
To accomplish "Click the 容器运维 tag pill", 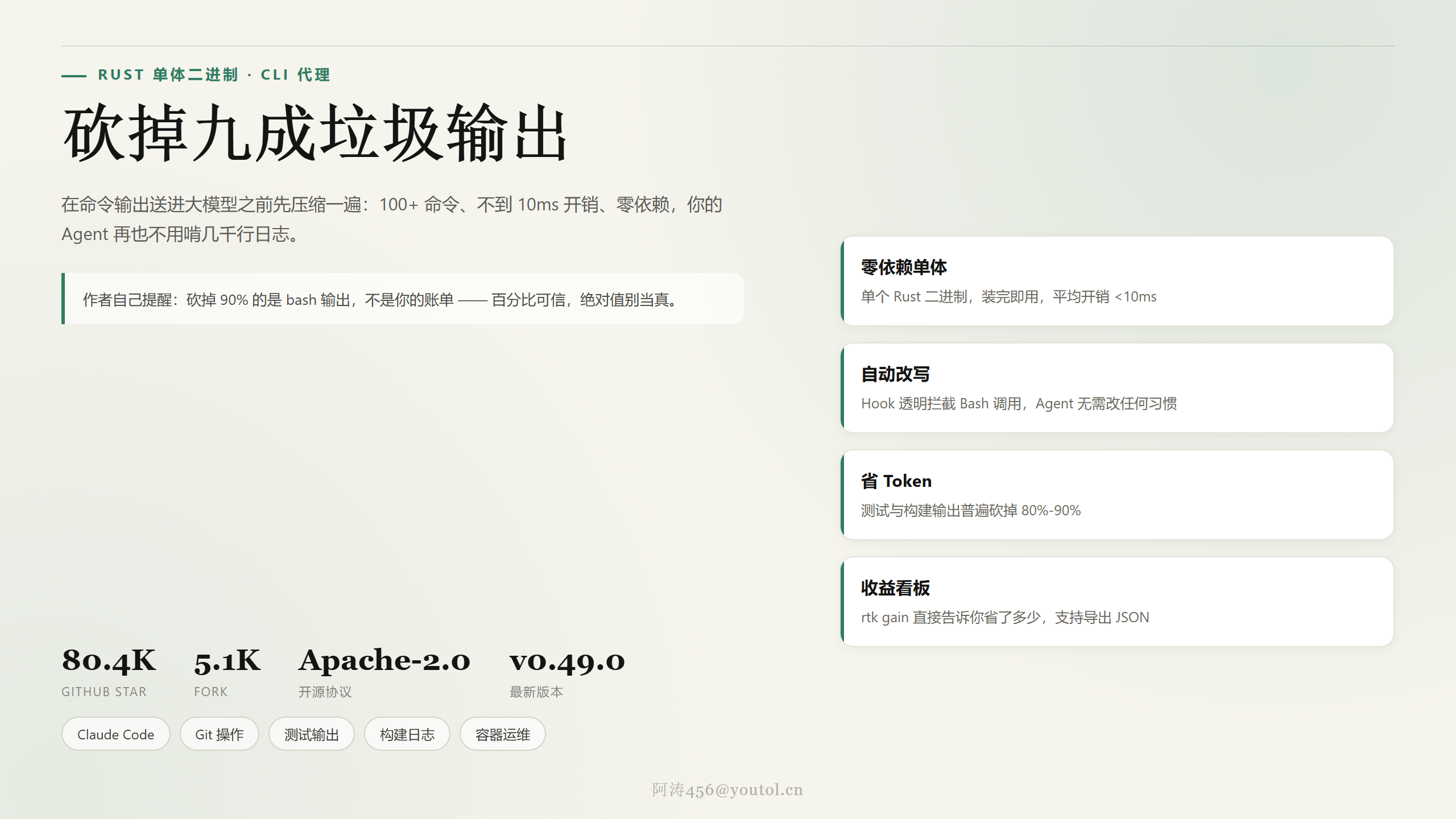I will pos(503,734).
